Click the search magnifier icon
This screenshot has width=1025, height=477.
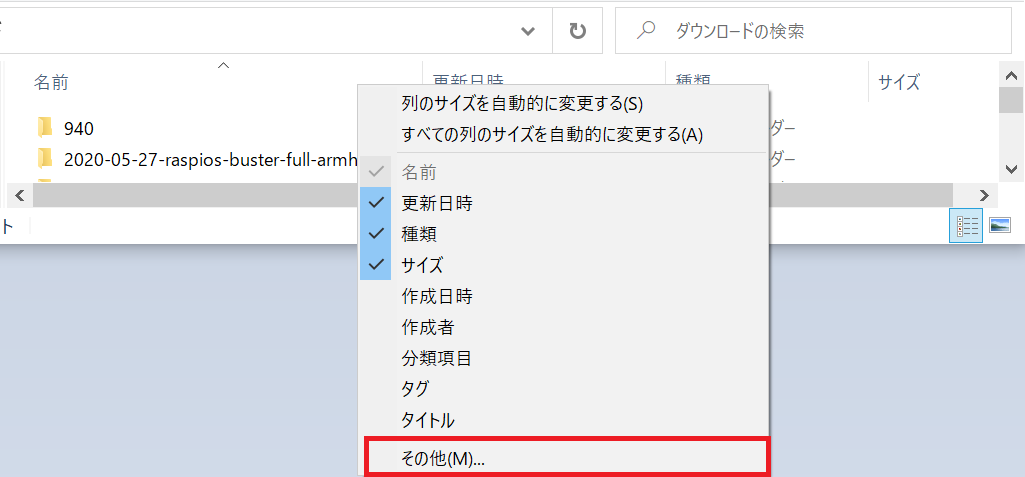pyautogui.click(x=647, y=31)
